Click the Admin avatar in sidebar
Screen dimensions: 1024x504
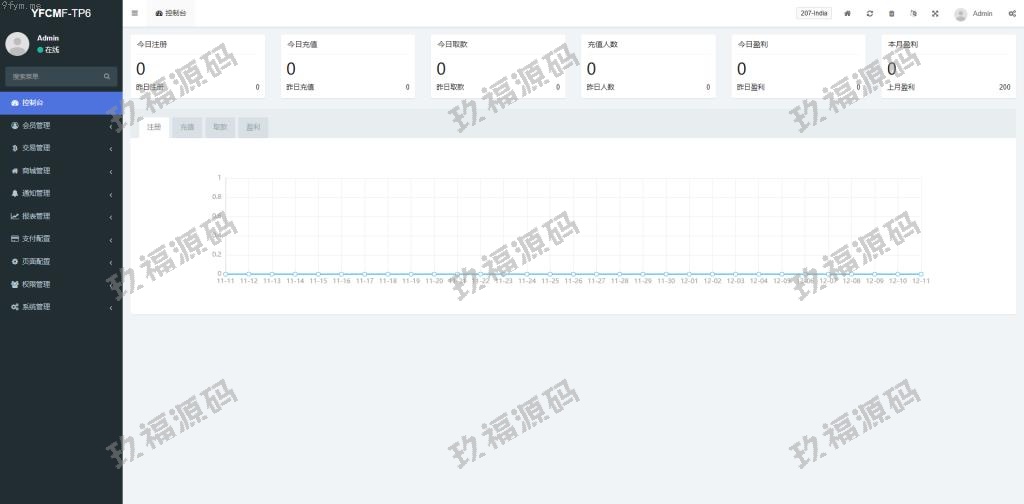tap(17, 44)
